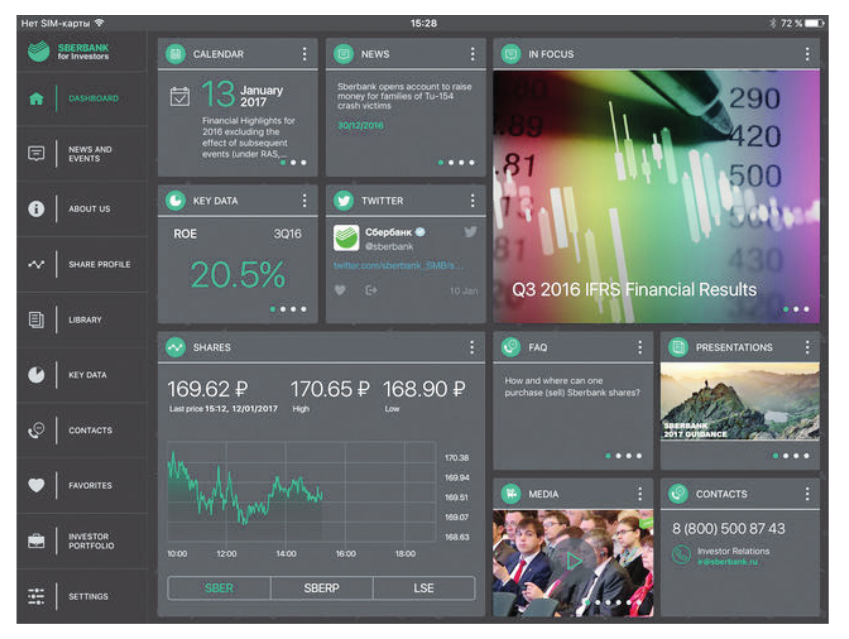Viewport: 849px width, 639px height.
Task: Click the Sberbank Twitter avatar
Action: (x=347, y=238)
